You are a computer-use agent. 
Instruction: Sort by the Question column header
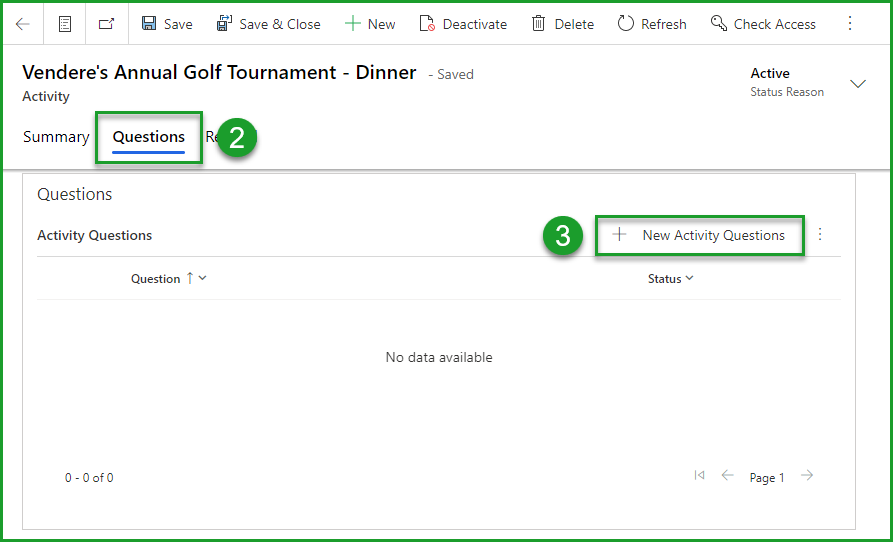tap(156, 279)
